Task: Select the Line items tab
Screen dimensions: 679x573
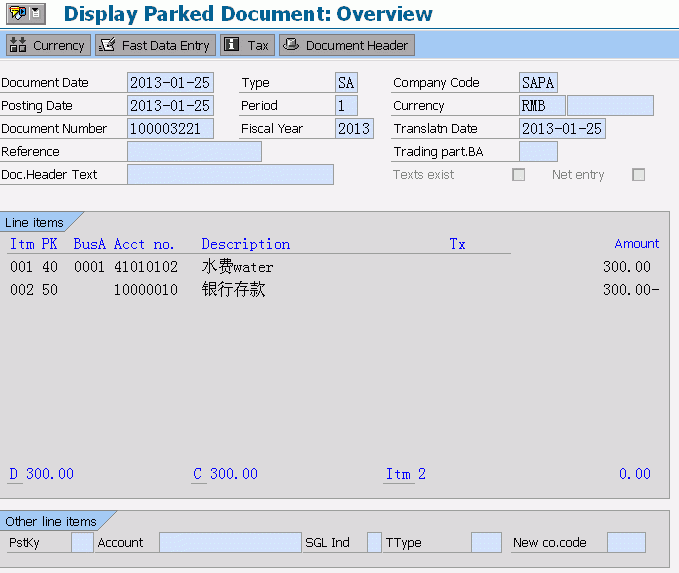Action: (35, 222)
